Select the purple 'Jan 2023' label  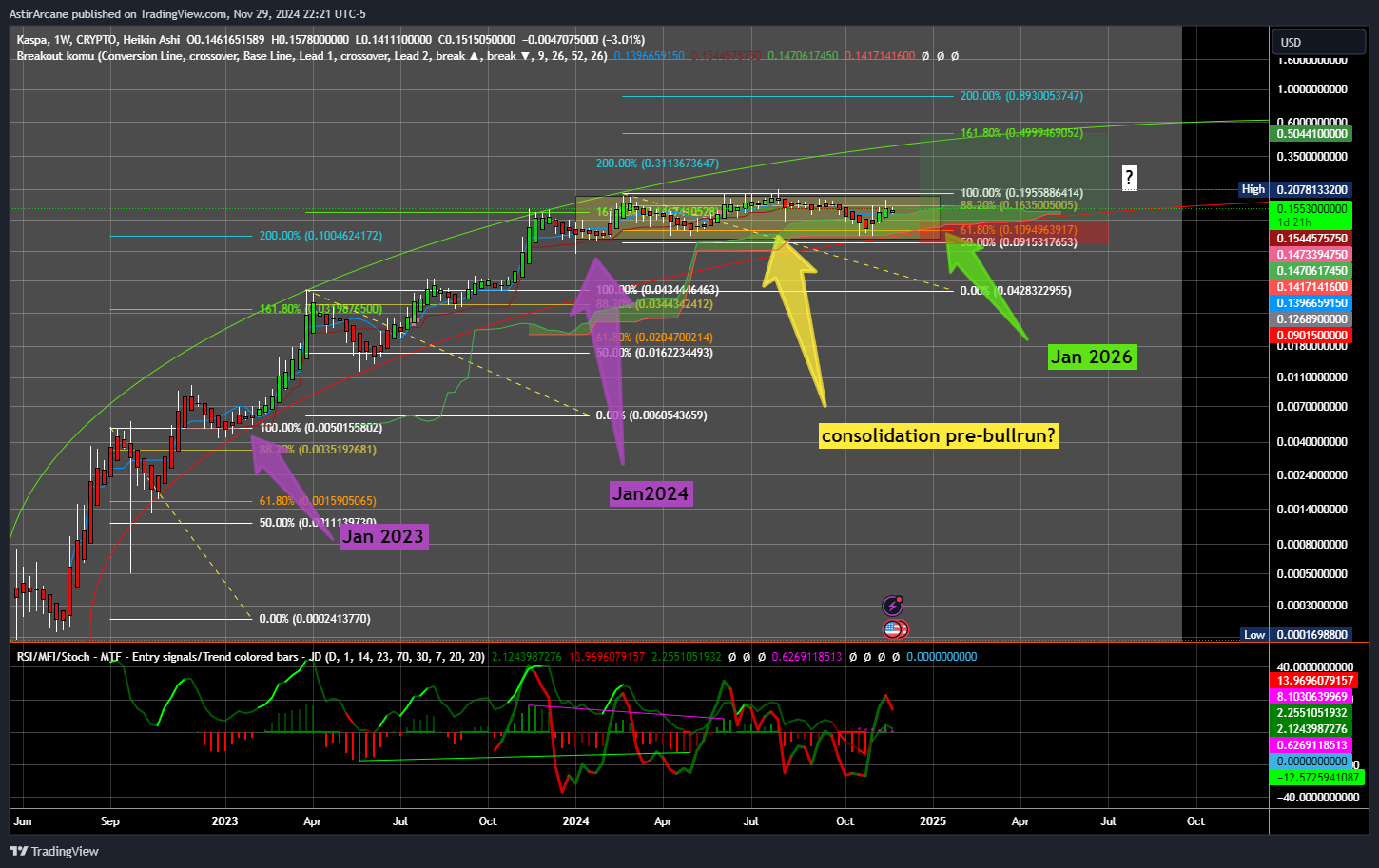[x=383, y=536]
